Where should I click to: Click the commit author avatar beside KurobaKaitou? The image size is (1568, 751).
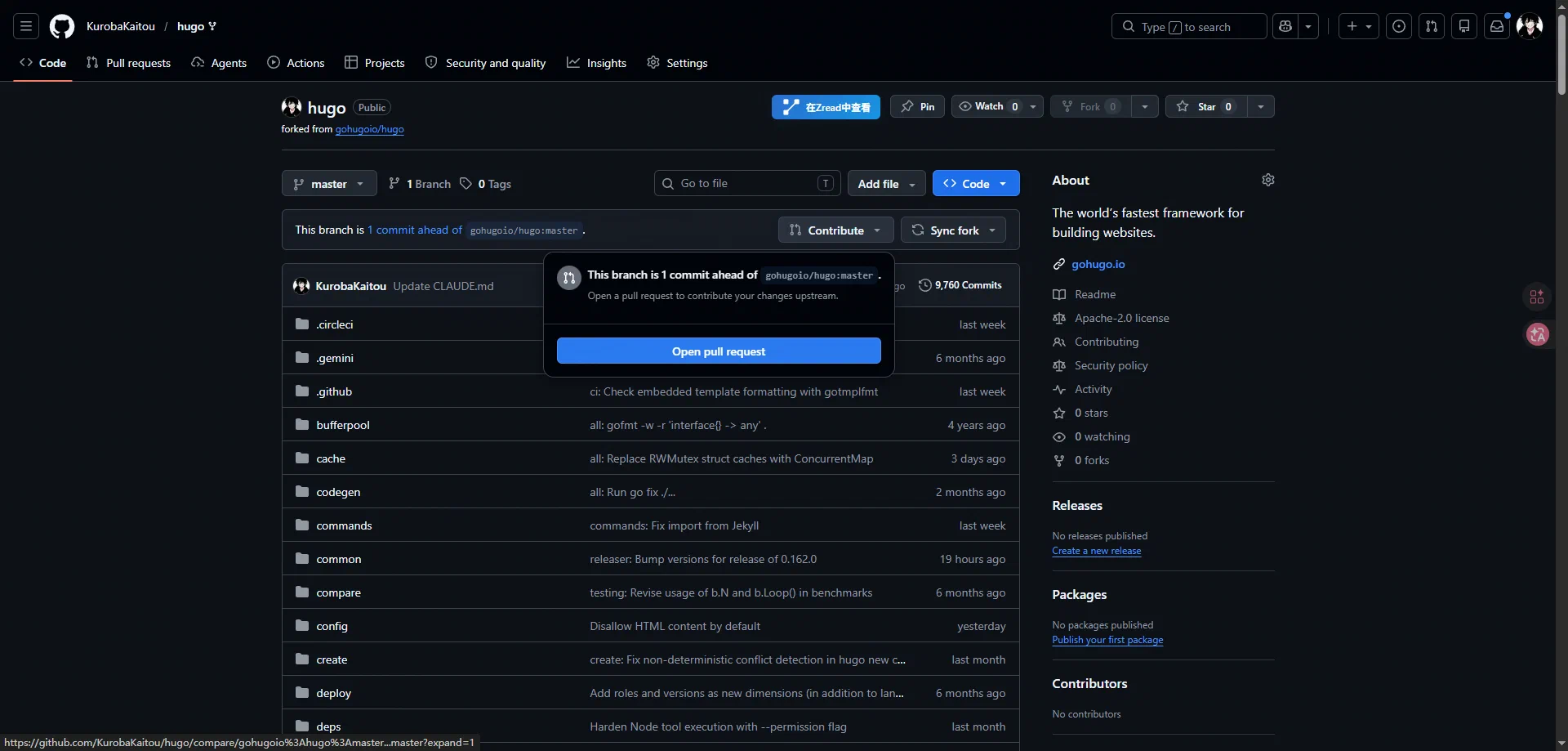301,286
